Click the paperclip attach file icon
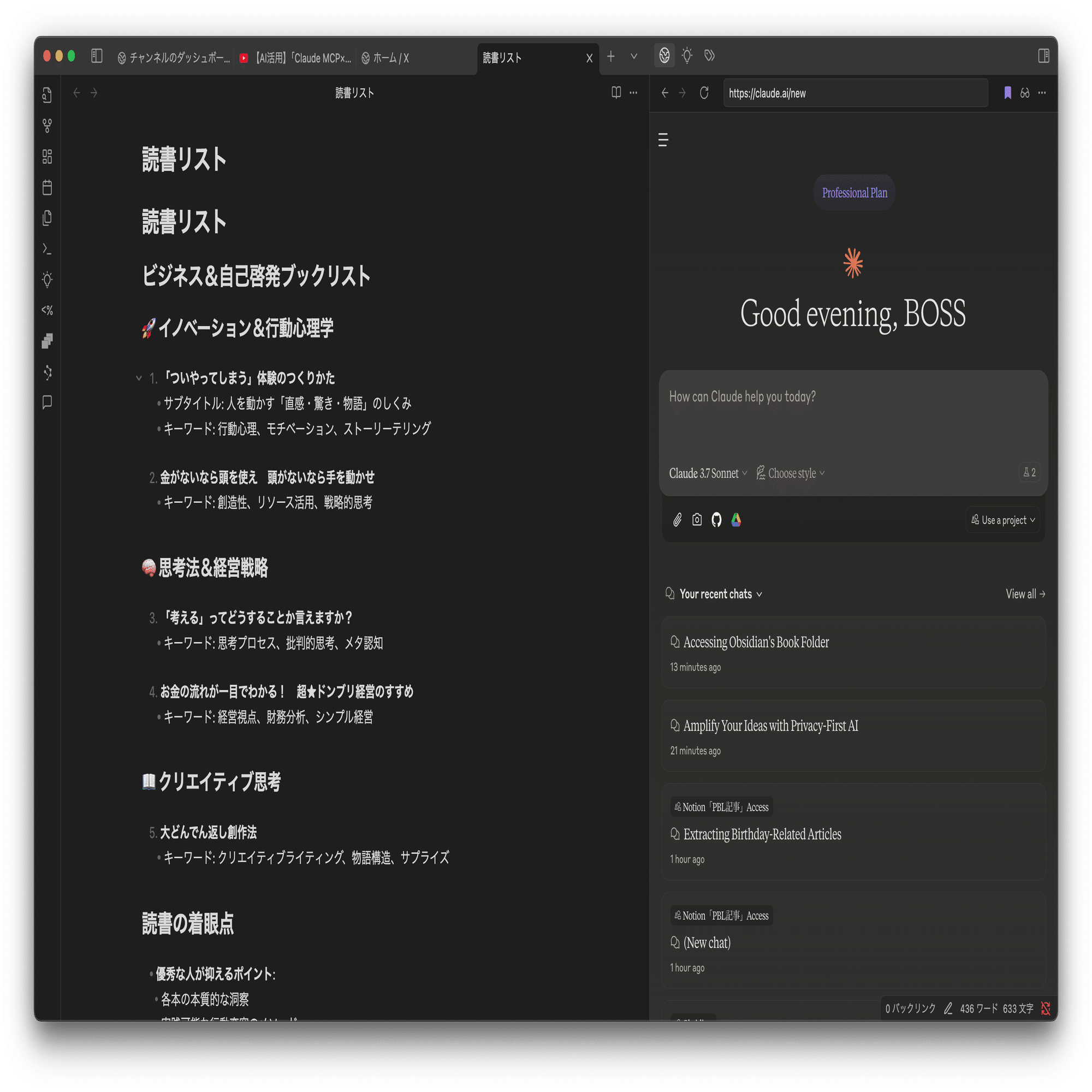The image size is (1092, 1092). (677, 520)
